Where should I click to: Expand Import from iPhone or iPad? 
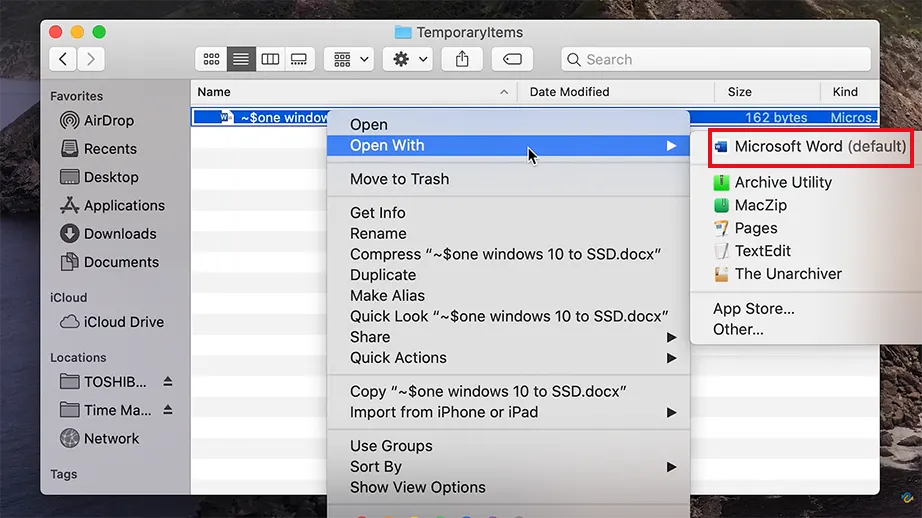508,412
